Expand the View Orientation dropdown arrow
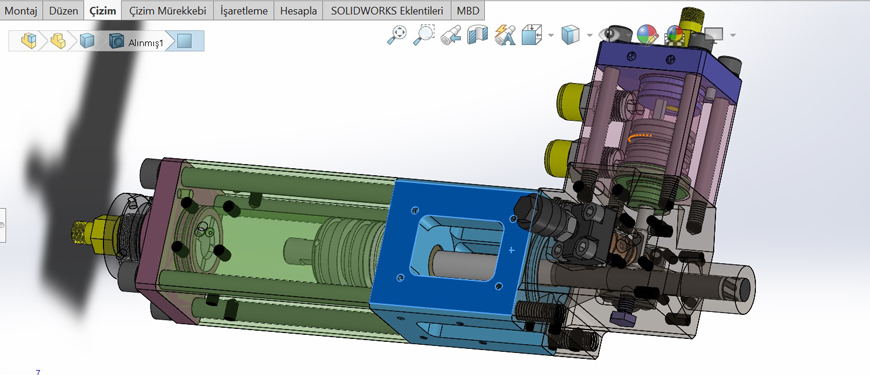This screenshot has width=870, height=375. 550,36
